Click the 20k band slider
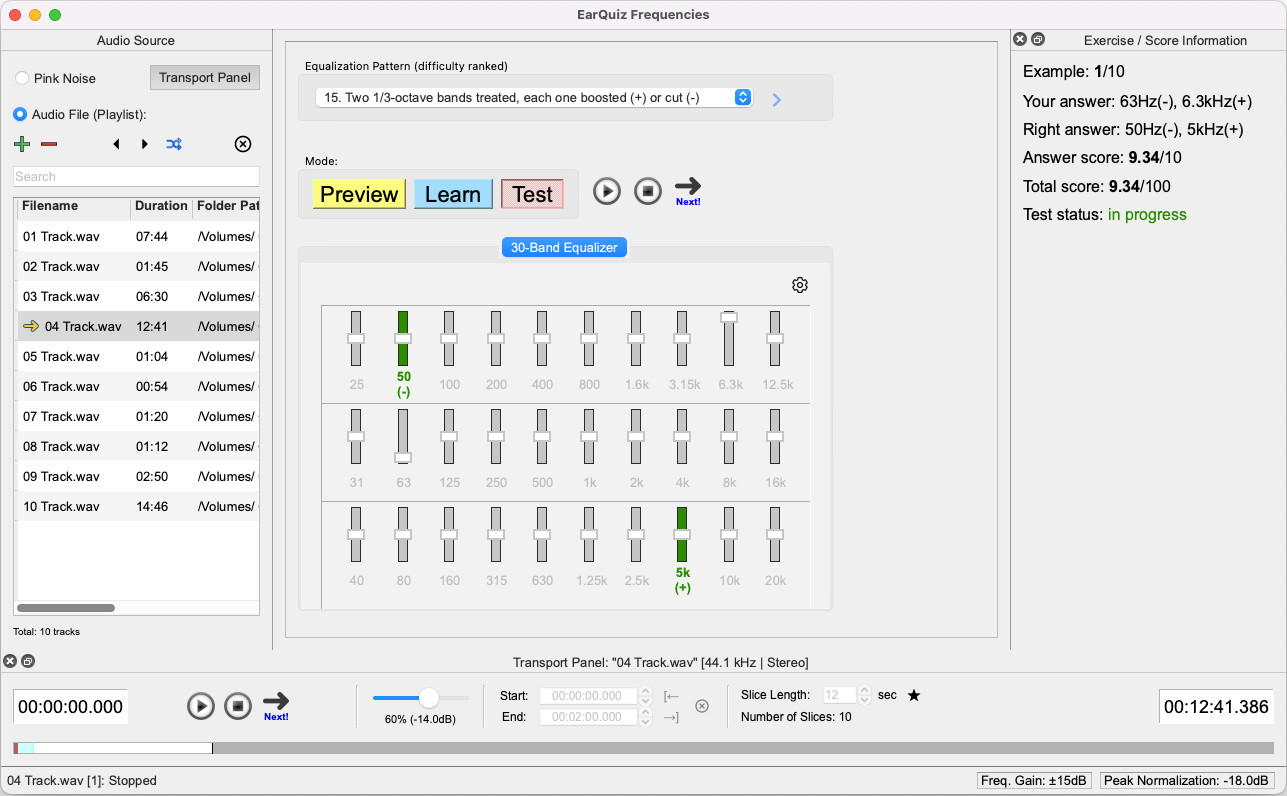The image size is (1287, 796). pyautogui.click(x=775, y=534)
